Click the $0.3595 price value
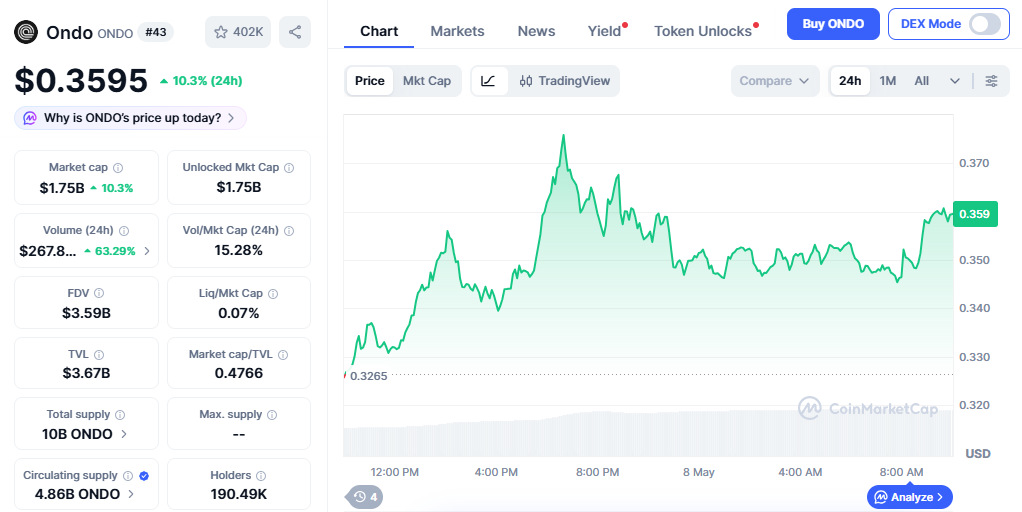The width and height of the screenshot is (1022, 512). click(x=81, y=81)
